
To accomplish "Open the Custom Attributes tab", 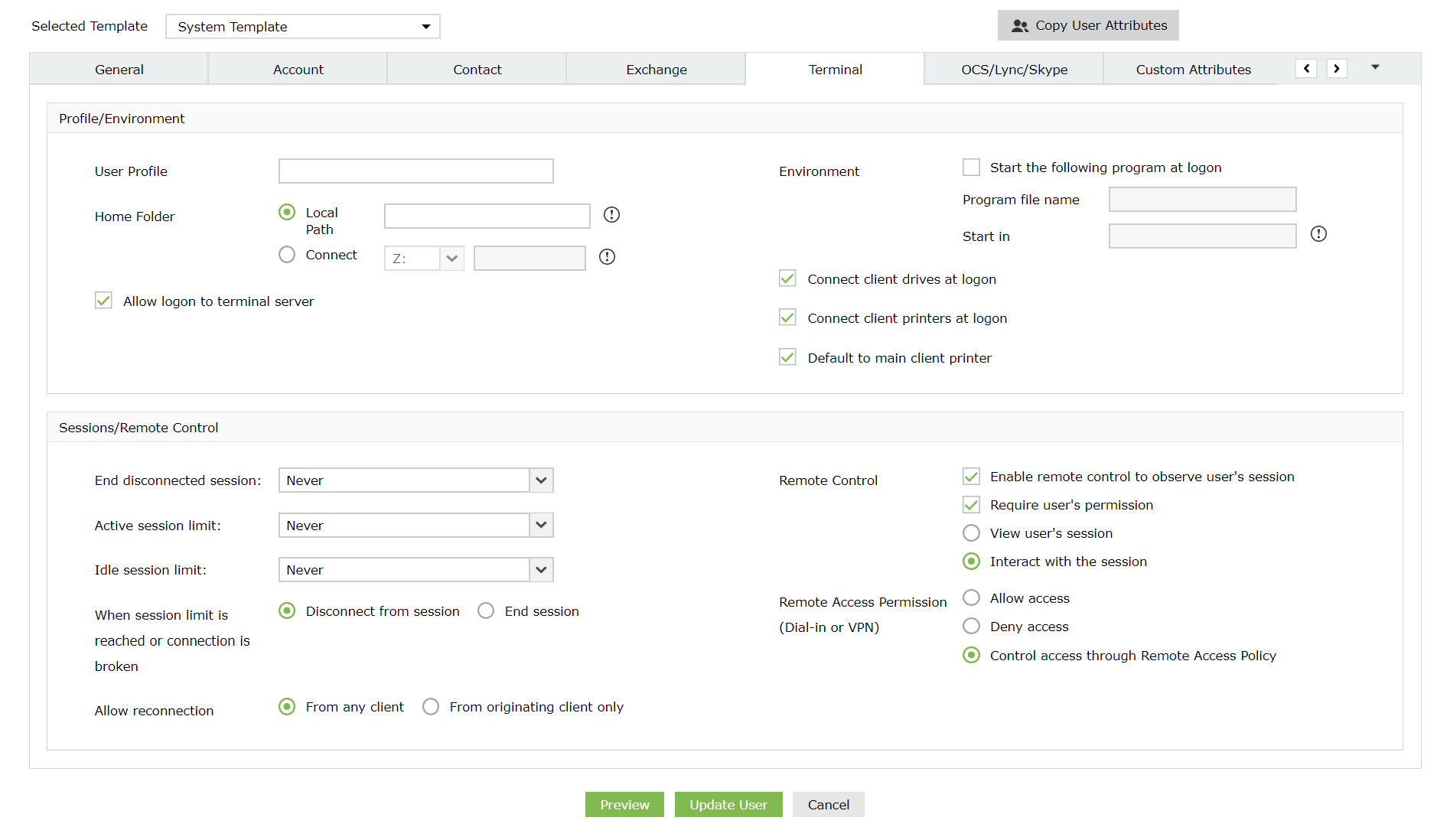I will click(x=1193, y=70).
